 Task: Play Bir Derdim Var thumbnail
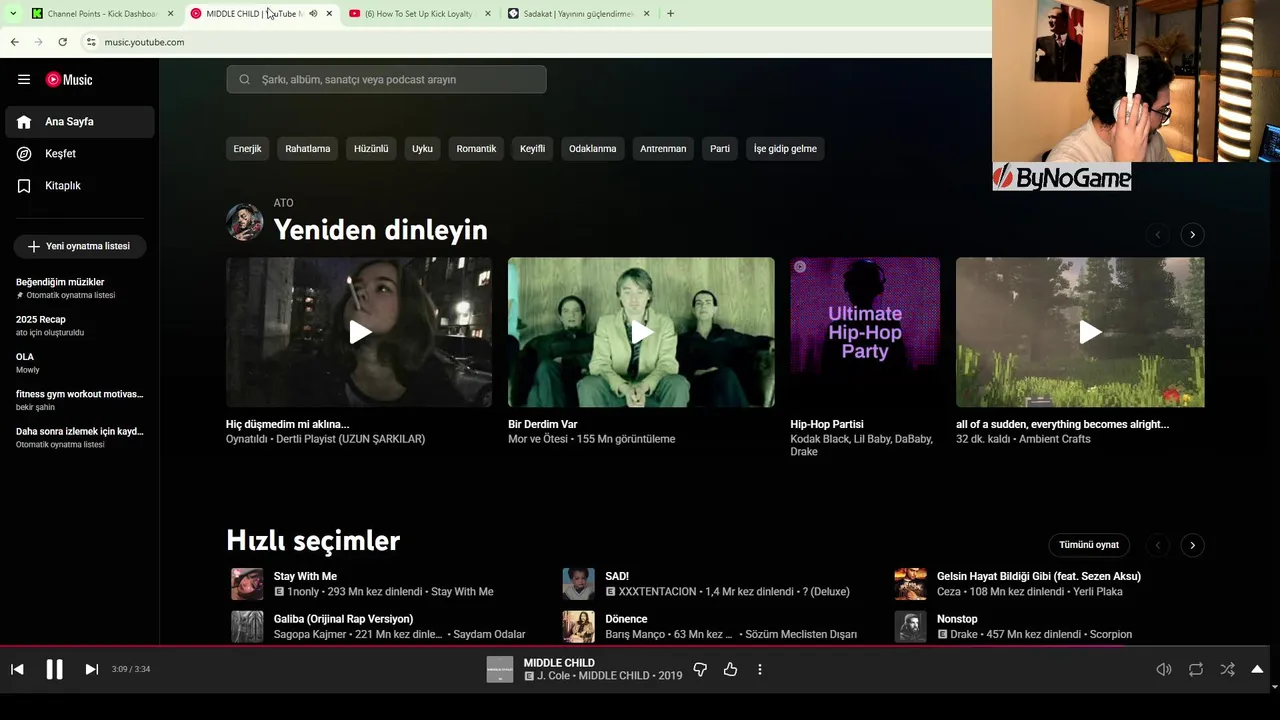point(641,332)
